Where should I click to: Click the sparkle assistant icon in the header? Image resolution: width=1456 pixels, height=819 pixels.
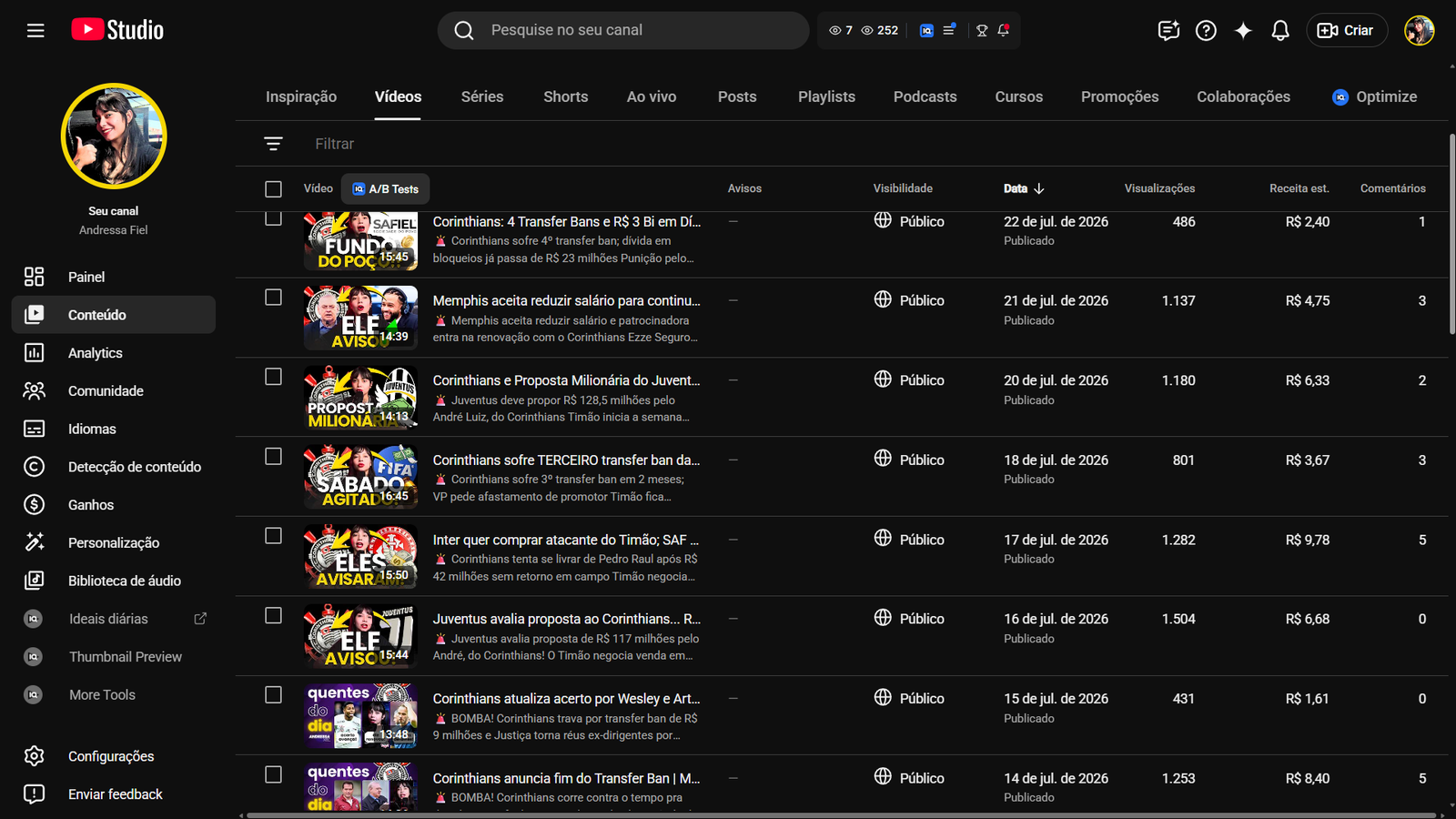tap(1243, 31)
